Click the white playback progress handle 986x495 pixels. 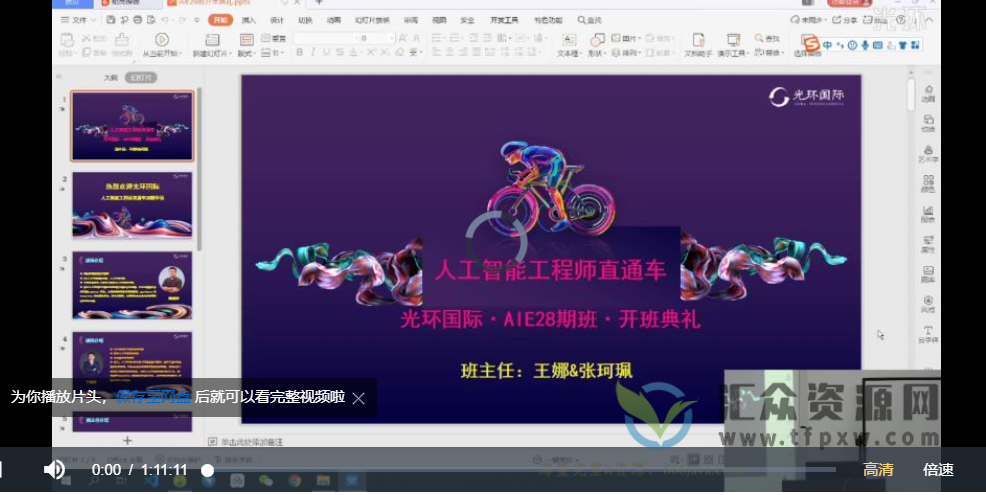208,470
